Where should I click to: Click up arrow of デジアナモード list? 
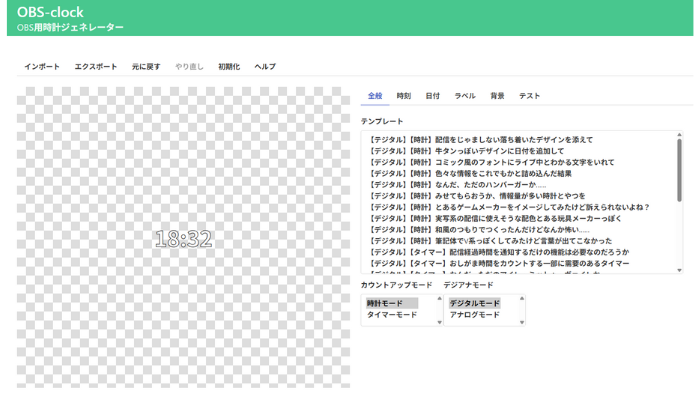coord(522,298)
